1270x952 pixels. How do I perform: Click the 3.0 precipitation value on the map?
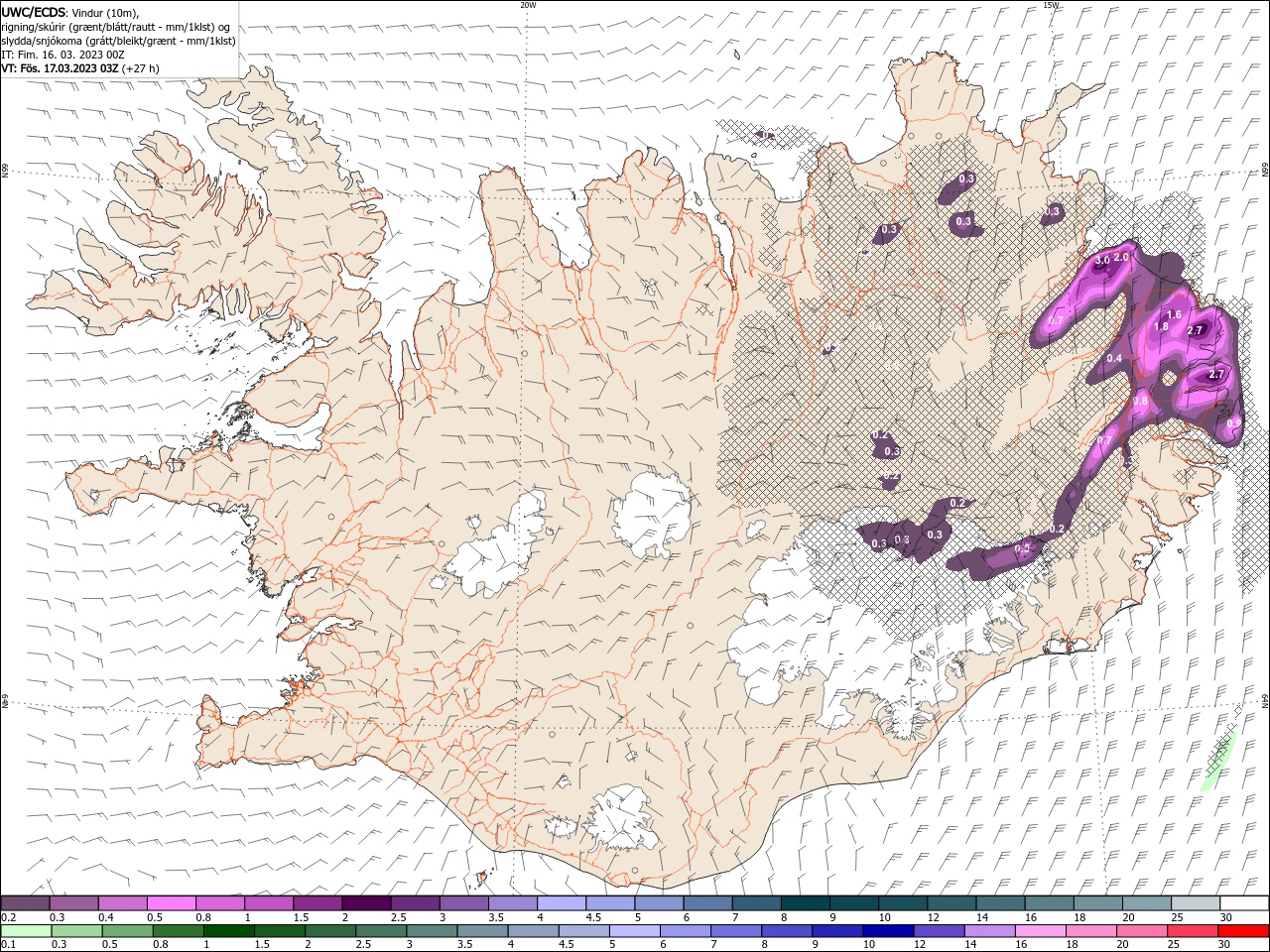click(x=1102, y=260)
